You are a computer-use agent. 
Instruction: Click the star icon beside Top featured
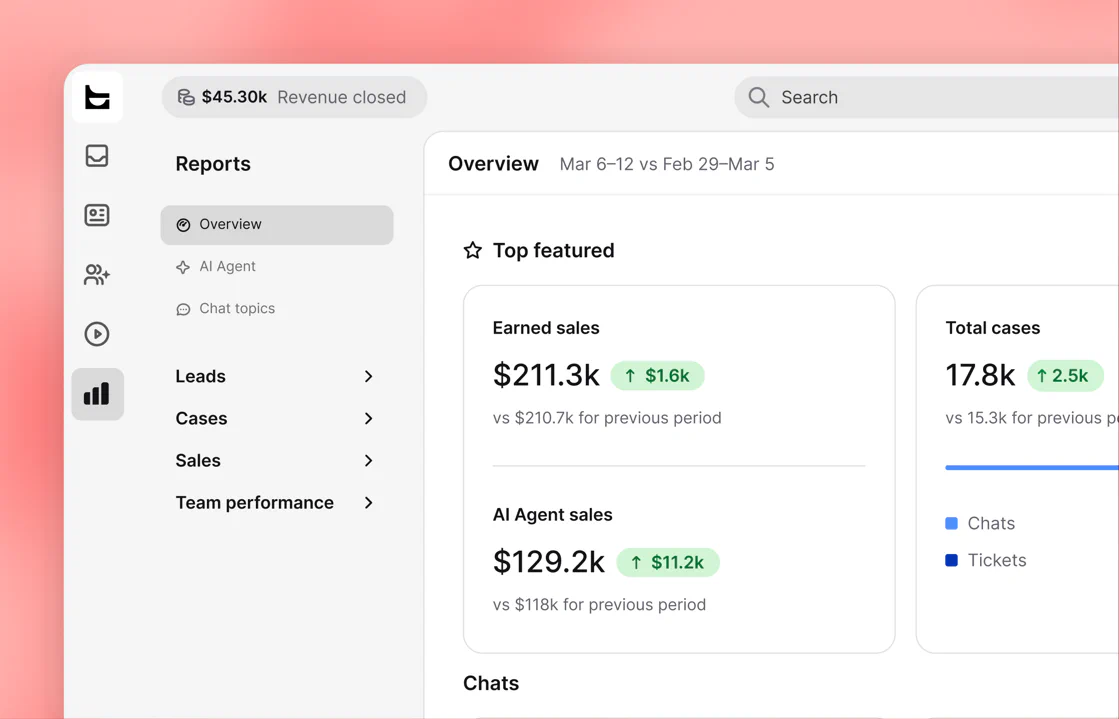coord(472,251)
